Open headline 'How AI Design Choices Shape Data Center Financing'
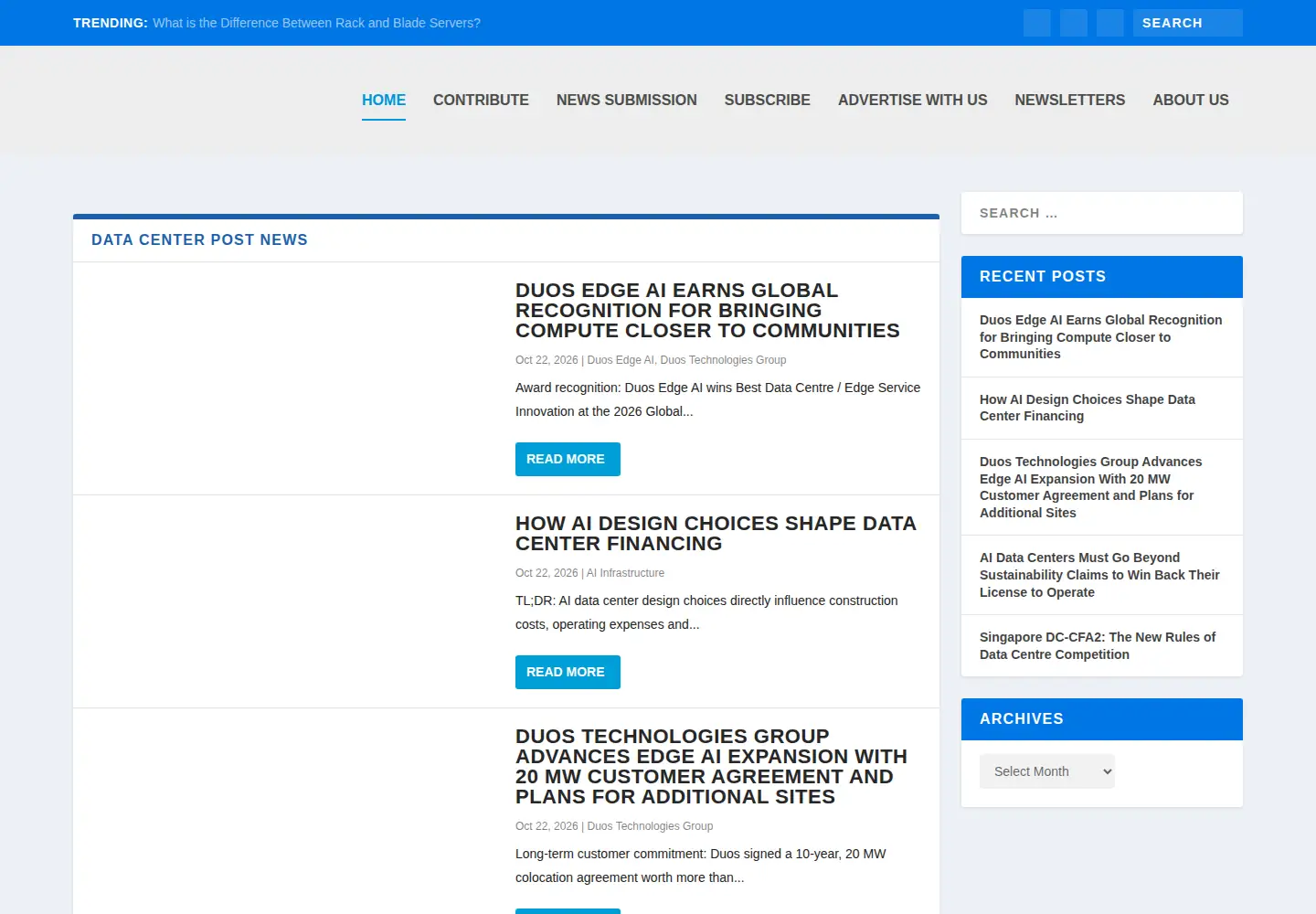The width and height of the screenshot is (1316, 914). (716, 534)
